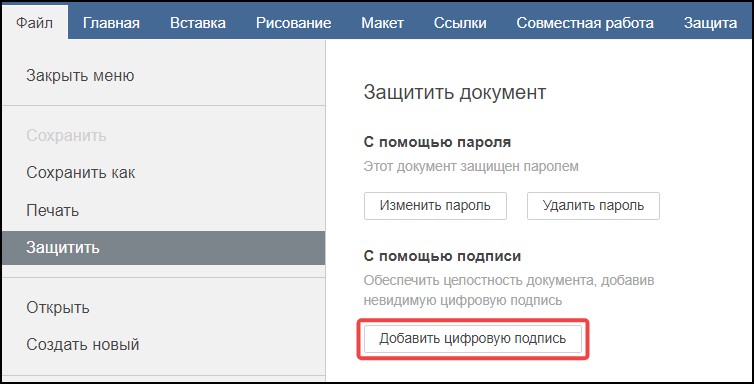Screen dimensions: 754x384
Task: Open the Файл tab
Action: click(x=35, y=23)
